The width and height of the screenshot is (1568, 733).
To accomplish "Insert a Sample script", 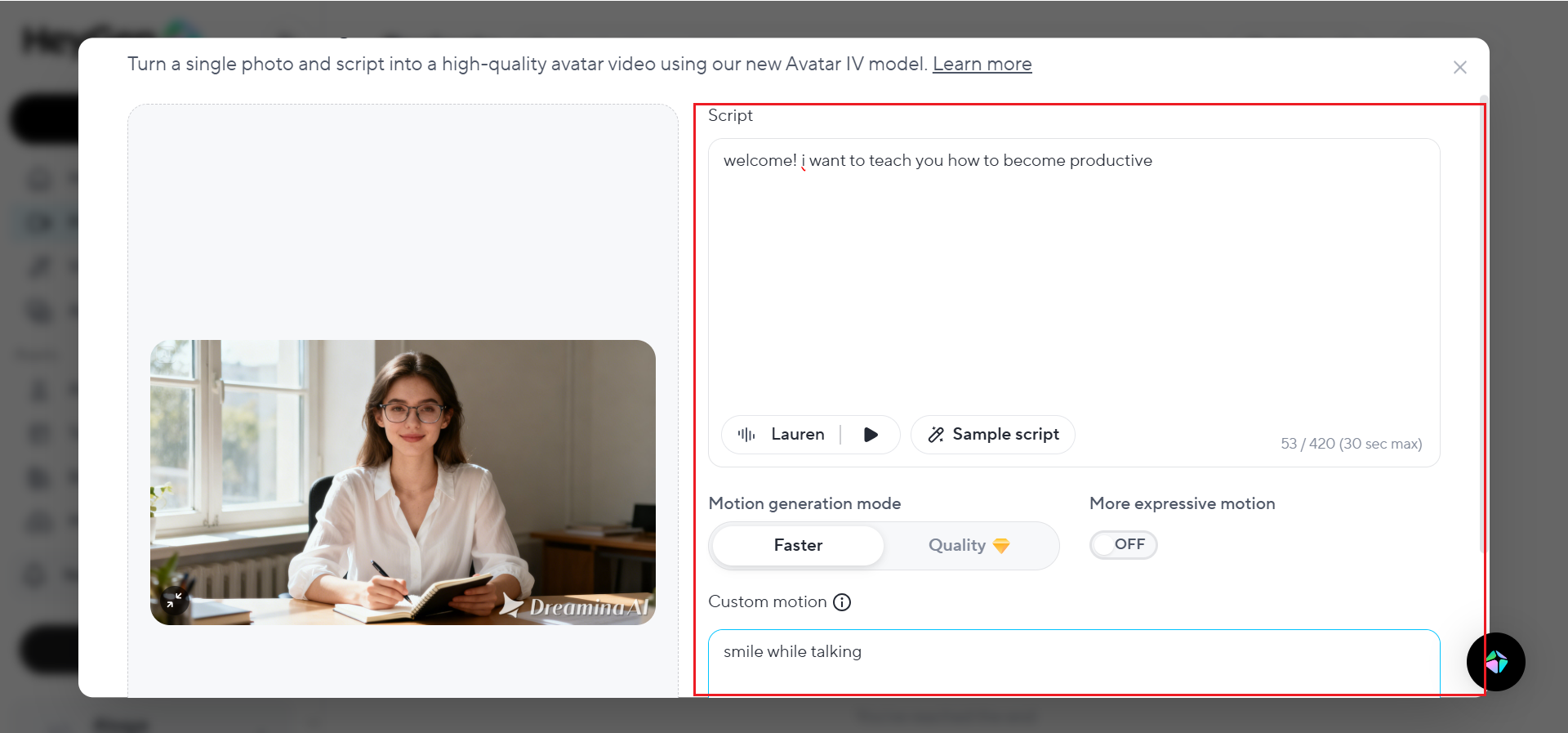I will pos(993,435).
